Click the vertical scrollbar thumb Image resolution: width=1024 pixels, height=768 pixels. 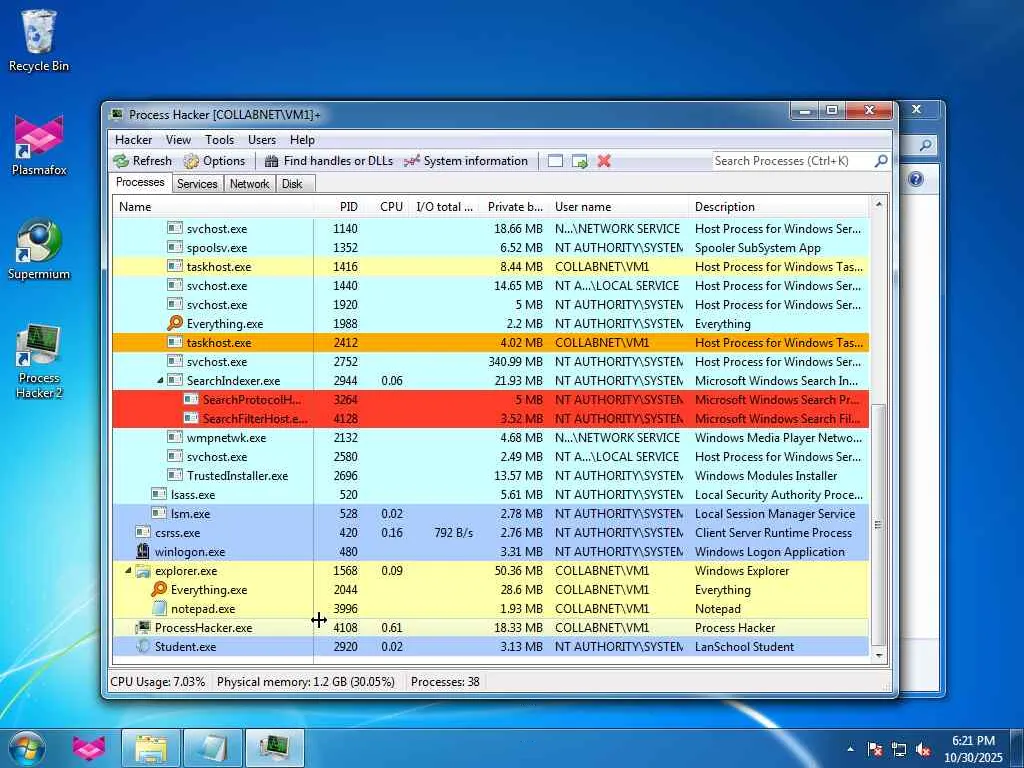[x=878, y=524]
